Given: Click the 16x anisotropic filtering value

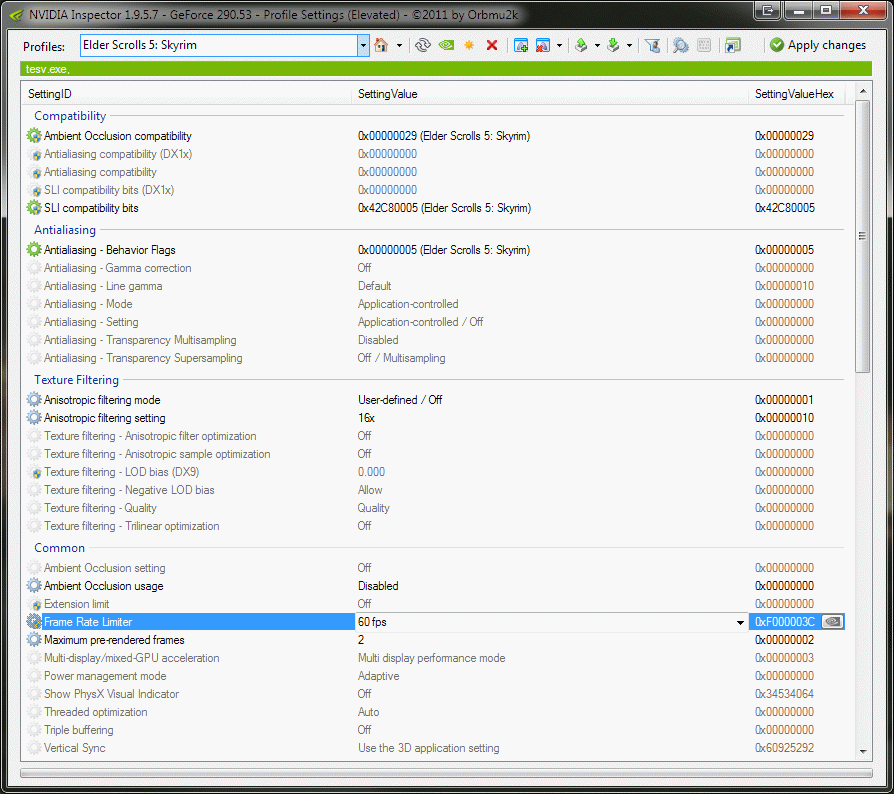Looking at the screenshot, I should pyautogui.click(x=367, y=418).
